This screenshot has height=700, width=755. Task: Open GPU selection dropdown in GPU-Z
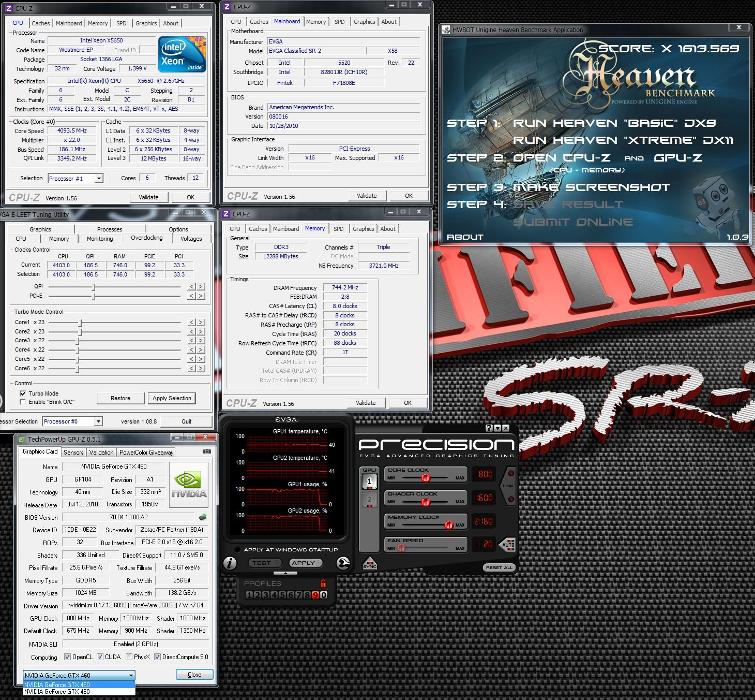click(79, 675)
